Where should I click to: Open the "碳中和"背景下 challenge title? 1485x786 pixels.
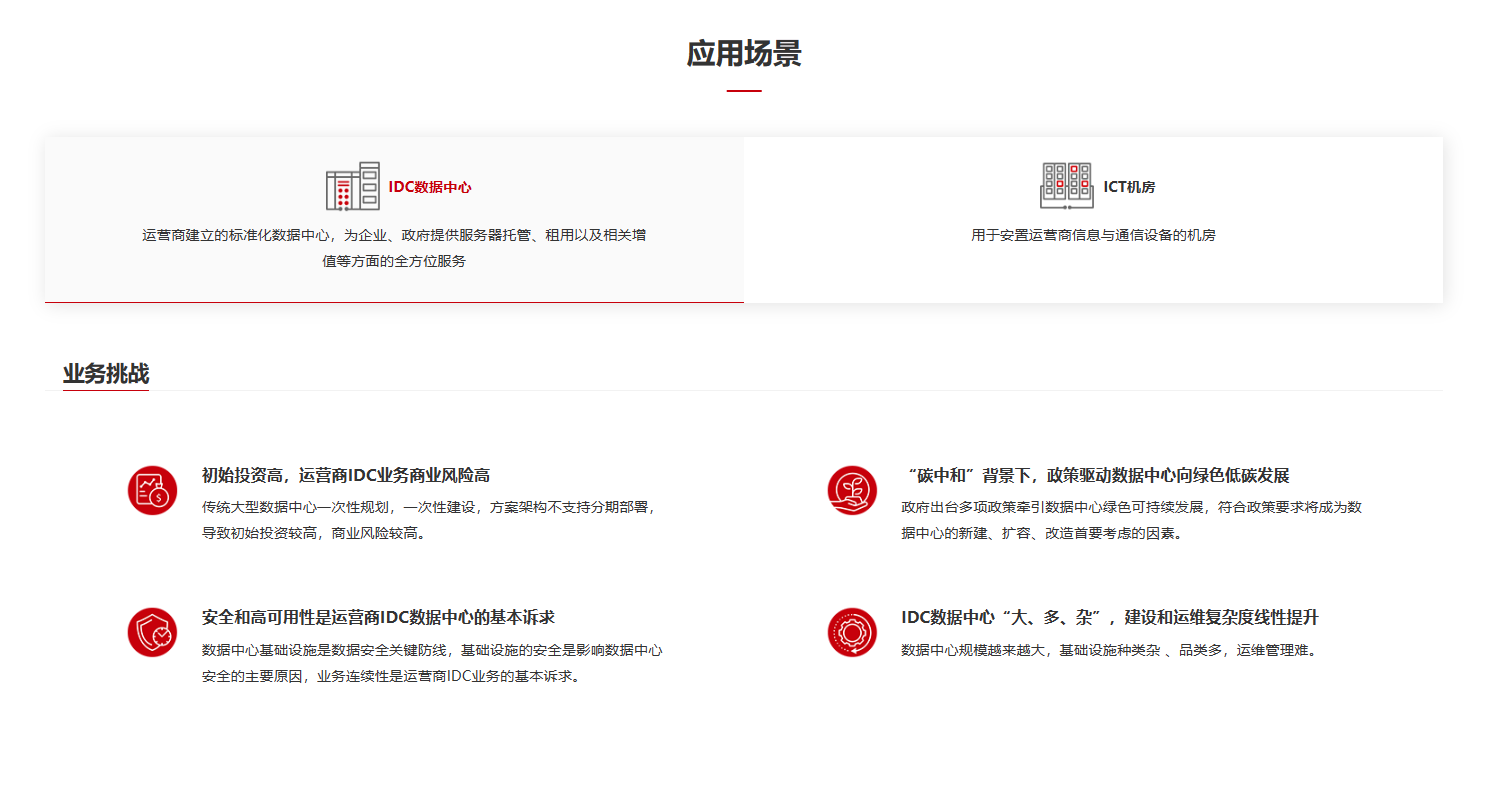pyautogui.click(x=1095, y=475)
